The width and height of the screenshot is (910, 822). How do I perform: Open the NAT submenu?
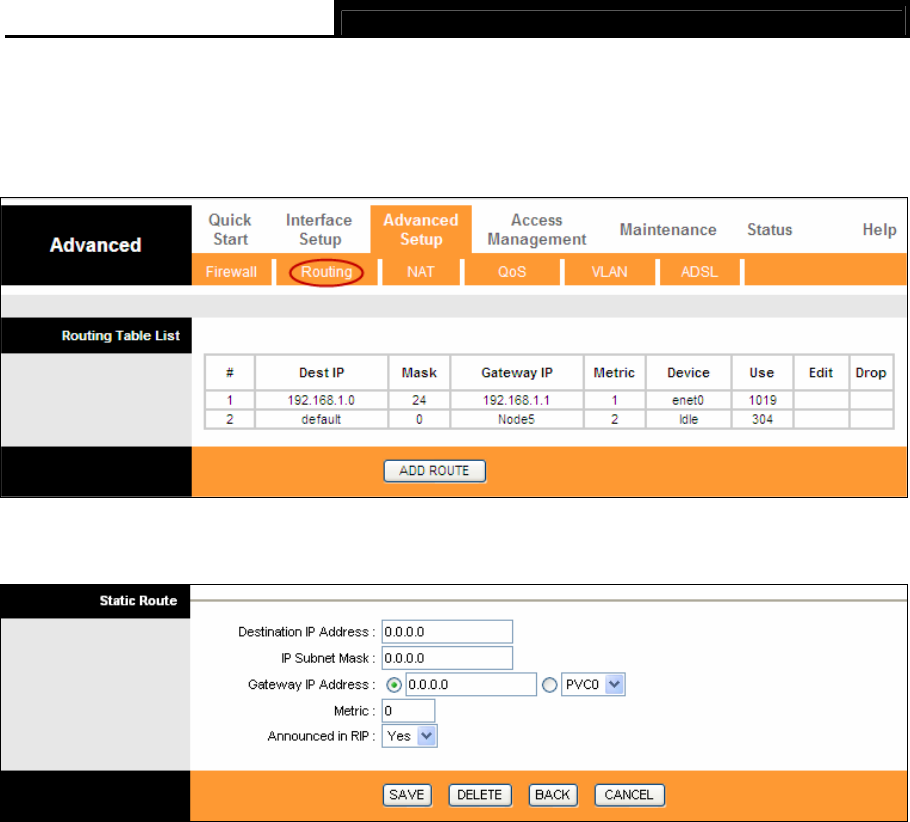421,272
